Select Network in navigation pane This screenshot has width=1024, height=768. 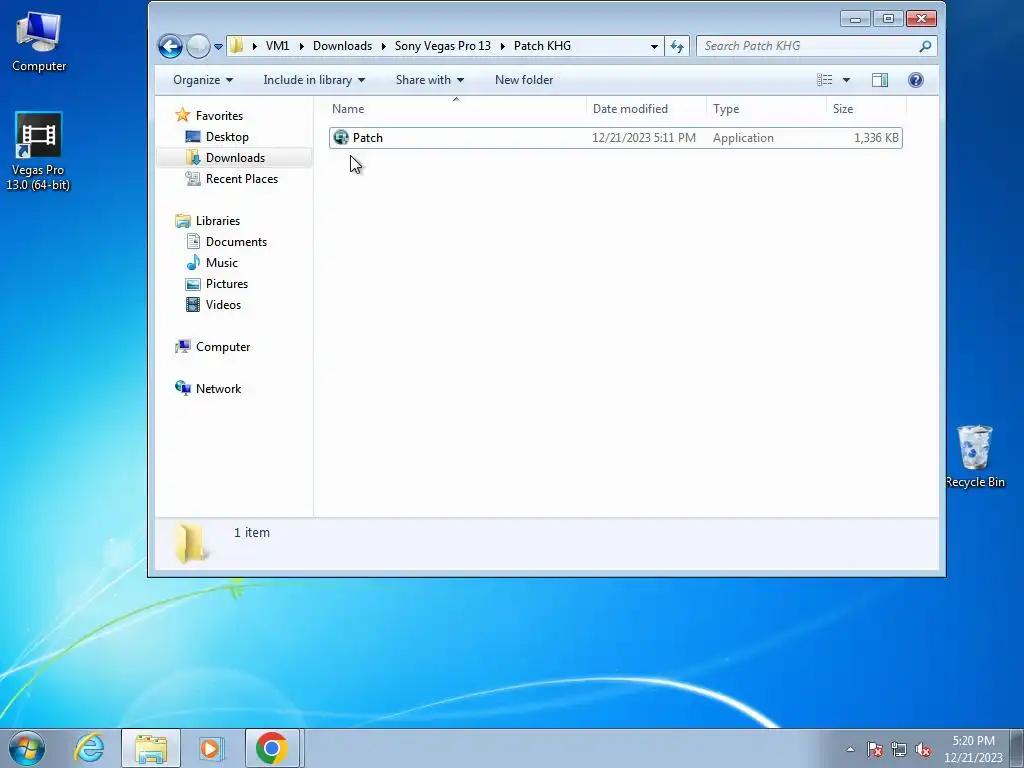click(x=218, y=389)
